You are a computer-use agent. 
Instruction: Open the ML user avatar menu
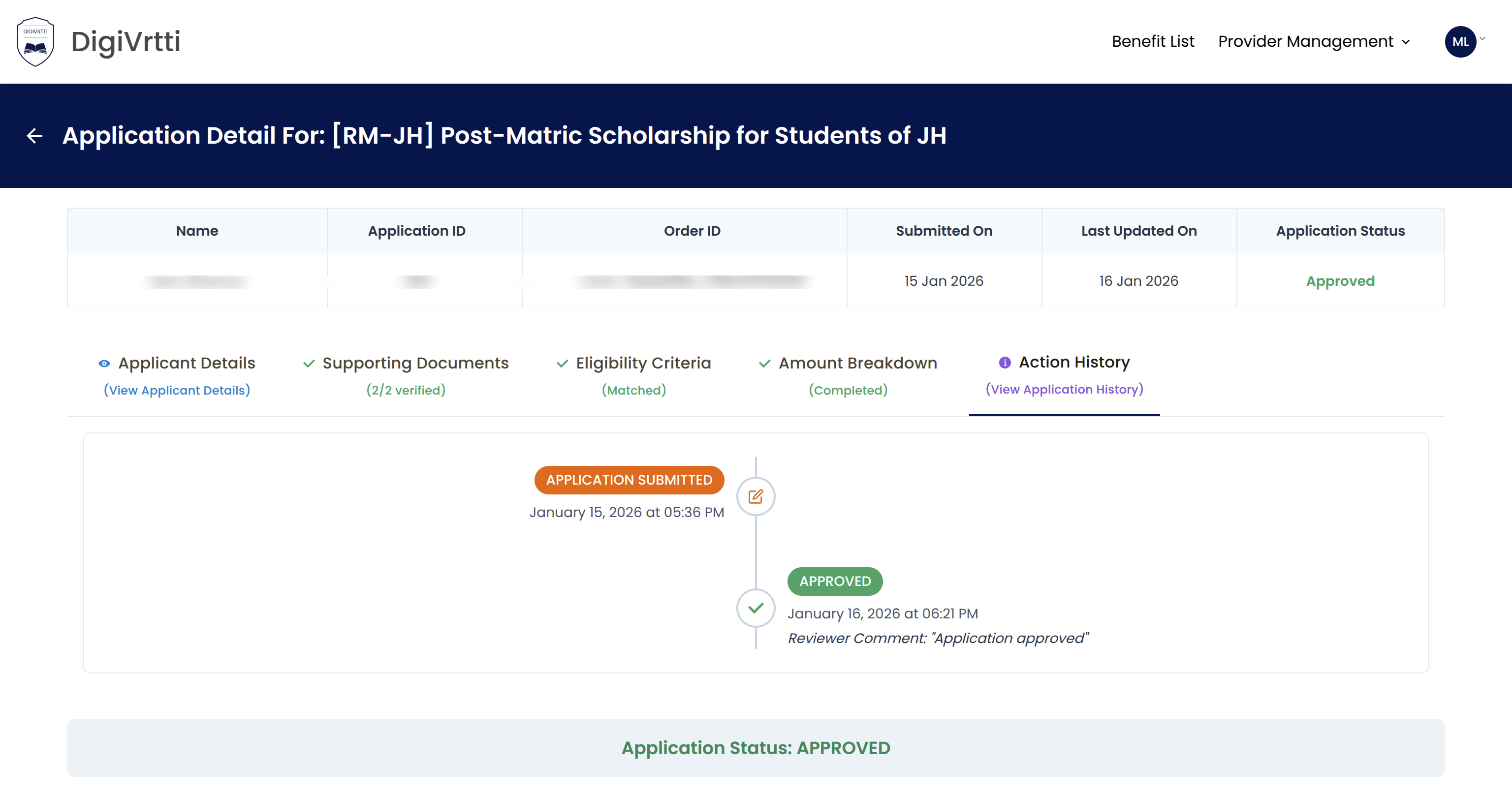click(x=1460, y=41)
